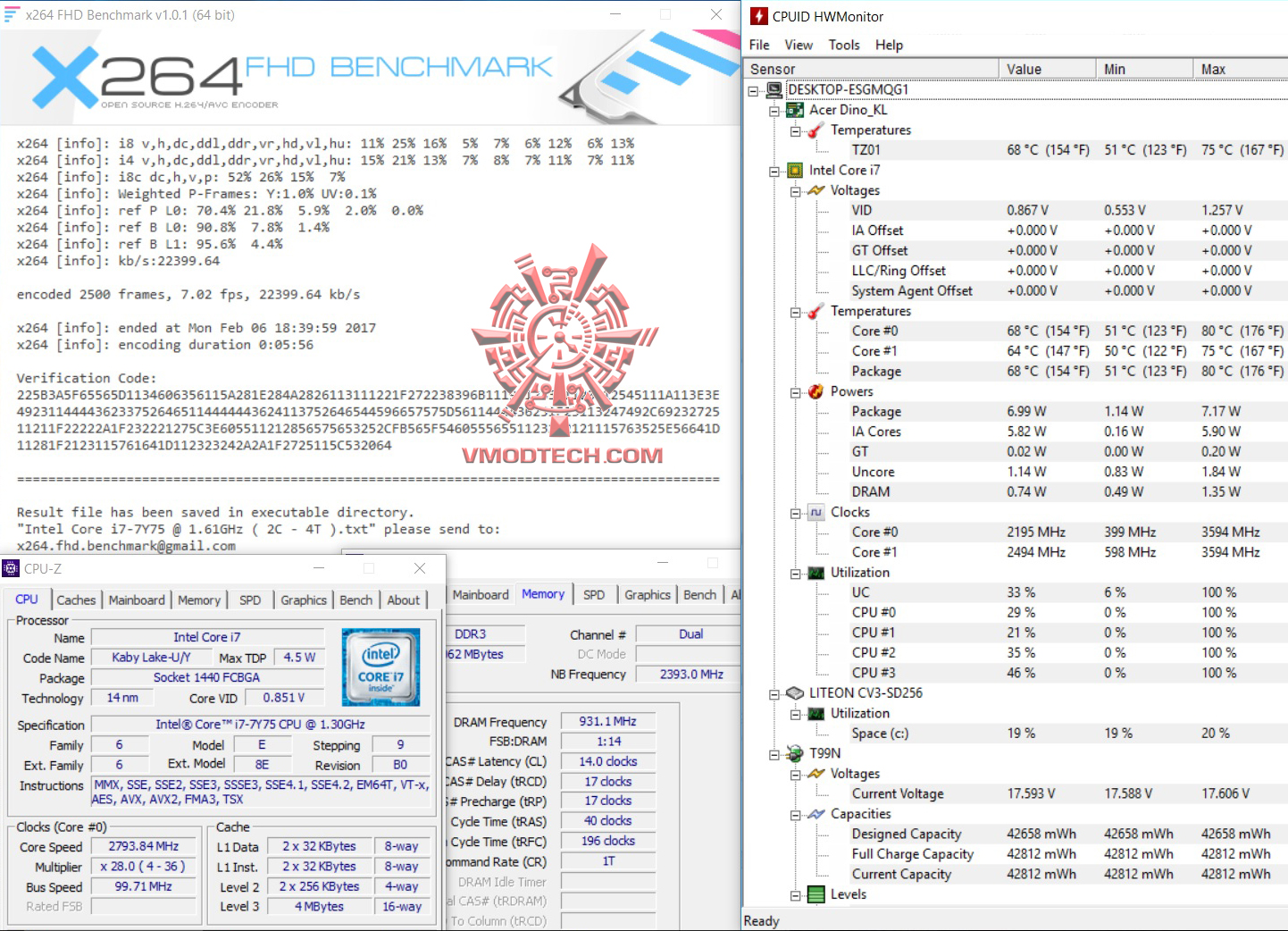Click the thermometer icon of Acer Dino_KL's Temperatures
1288x931 pixels.
tap(815, 130)
